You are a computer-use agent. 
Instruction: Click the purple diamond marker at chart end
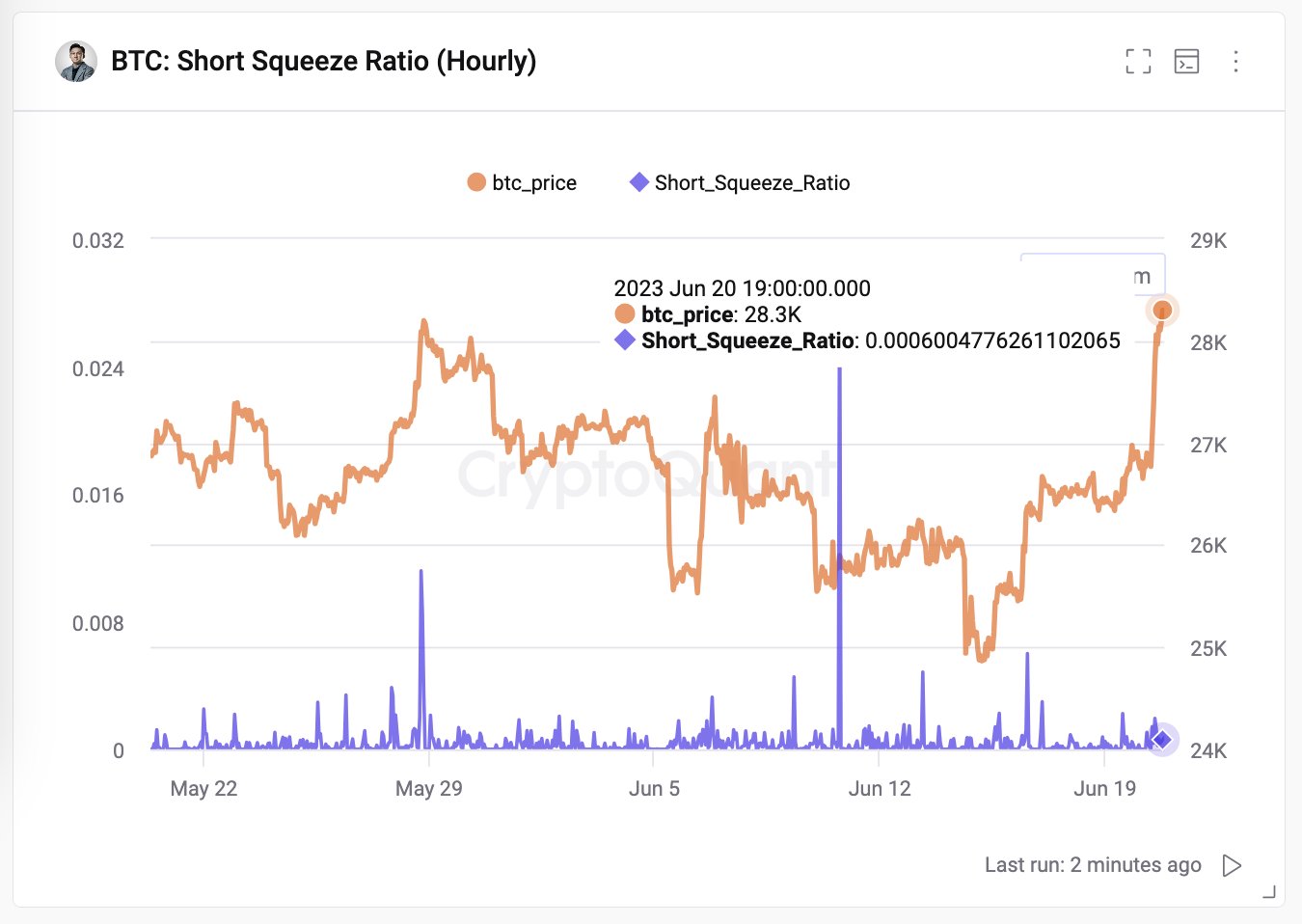pyautogui.click(x=1162, y=740)
